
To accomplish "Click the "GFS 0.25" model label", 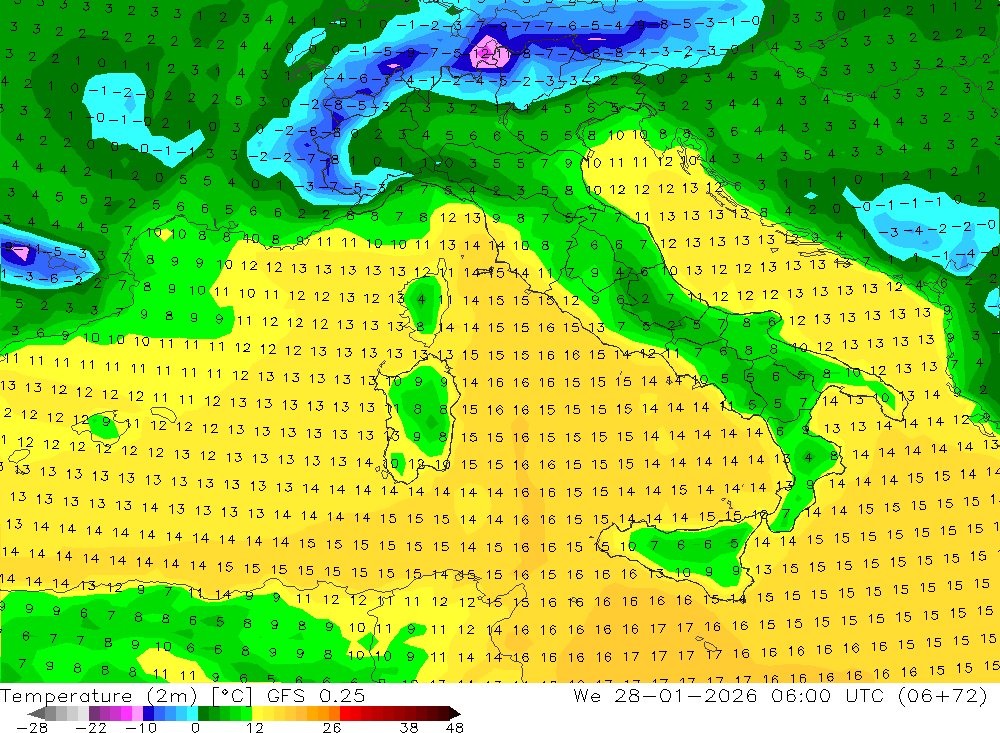I will pos(316,696).
